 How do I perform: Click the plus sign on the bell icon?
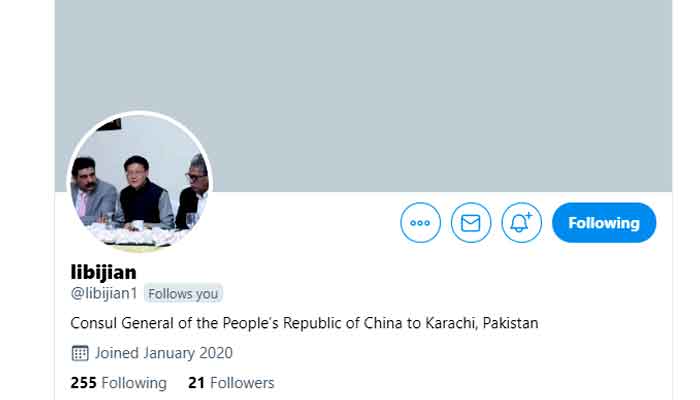[x=529, y=216]
